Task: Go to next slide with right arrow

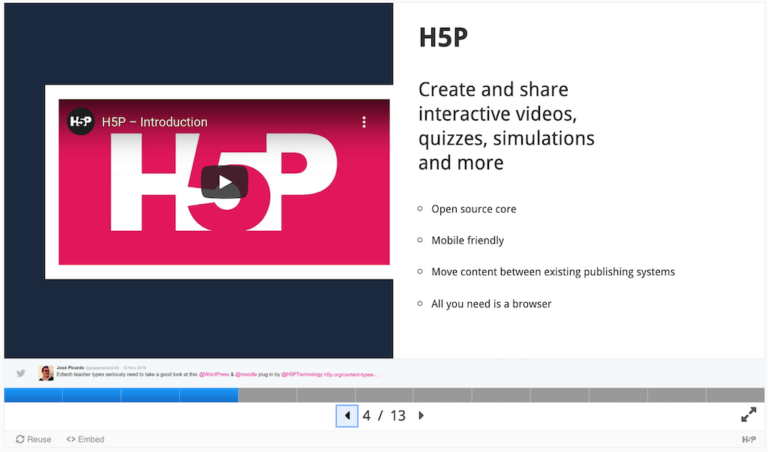Action: coord(421,416)
